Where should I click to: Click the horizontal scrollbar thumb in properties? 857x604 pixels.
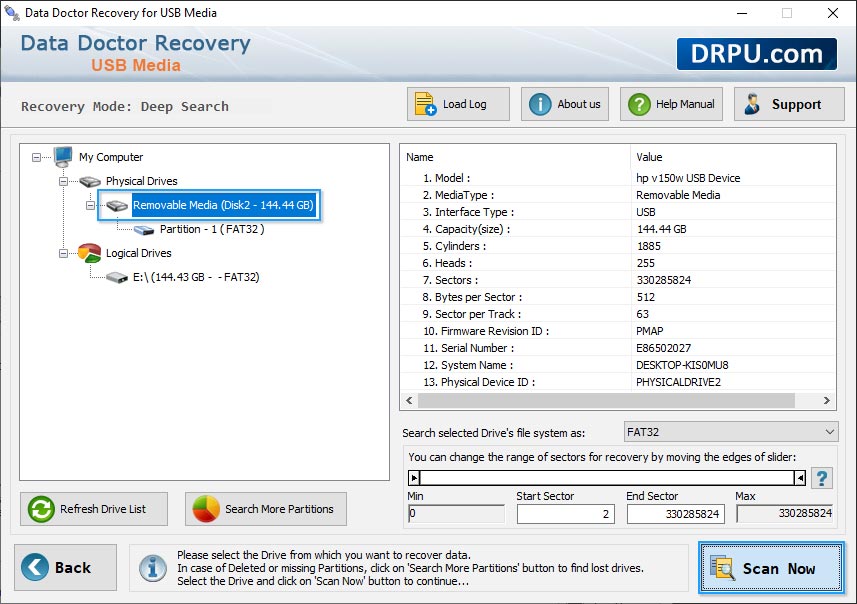606,401
